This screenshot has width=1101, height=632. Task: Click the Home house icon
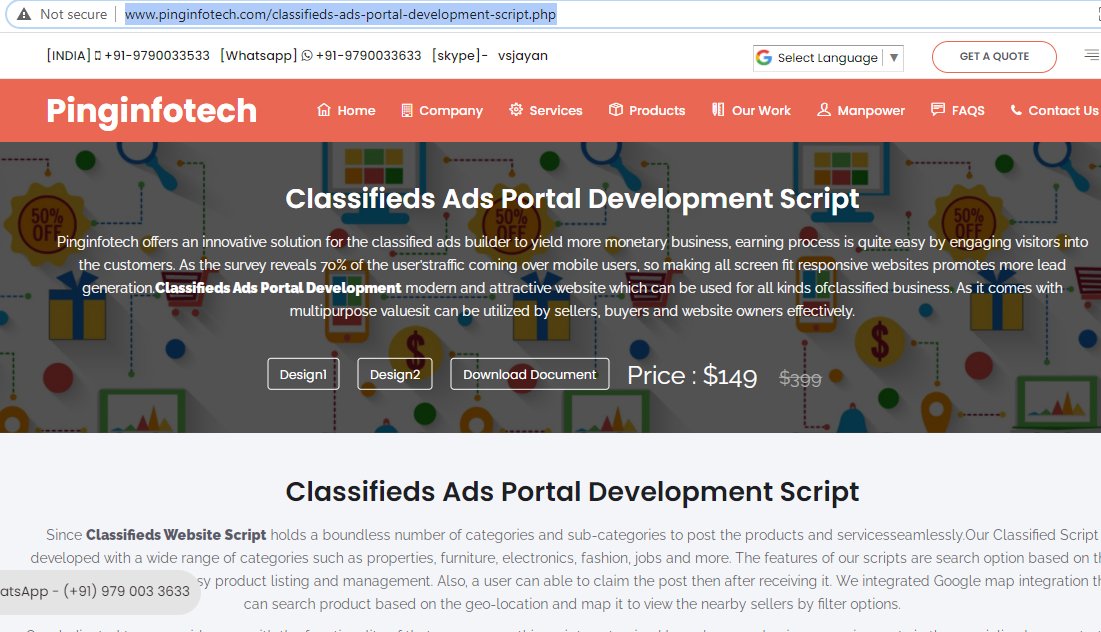pyautogui.click(x=324, y=110)
